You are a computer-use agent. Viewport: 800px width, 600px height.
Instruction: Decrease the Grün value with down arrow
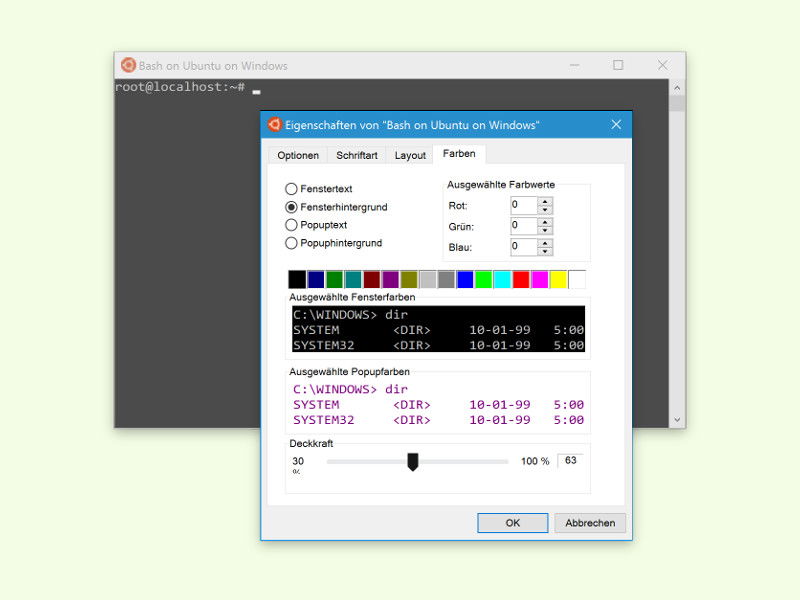tap(545, 231)
